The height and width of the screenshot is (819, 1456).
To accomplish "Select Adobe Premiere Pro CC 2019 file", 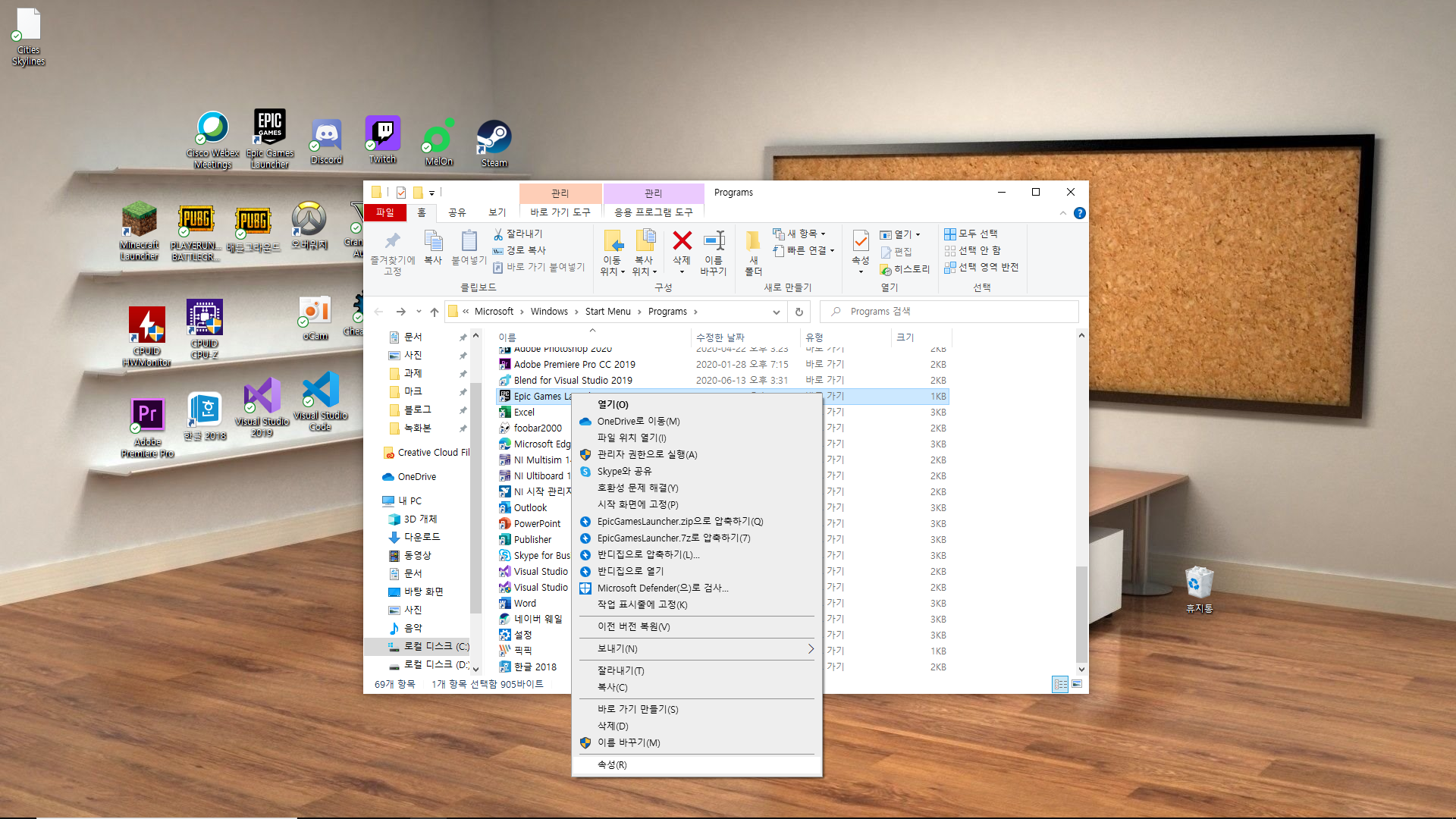I will click(x=574, y=365).
